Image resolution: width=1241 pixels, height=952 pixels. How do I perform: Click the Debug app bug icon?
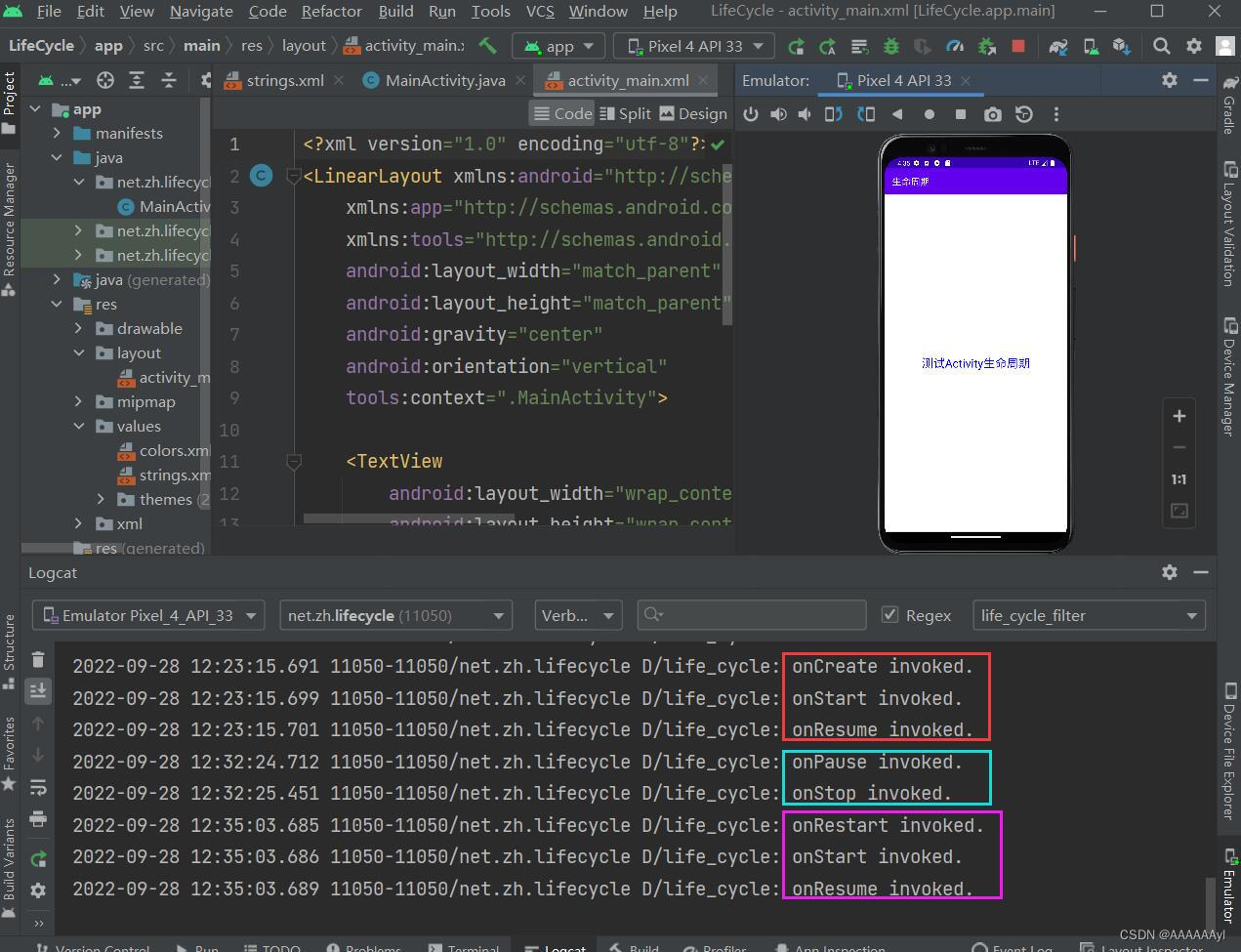coord(891,46)
